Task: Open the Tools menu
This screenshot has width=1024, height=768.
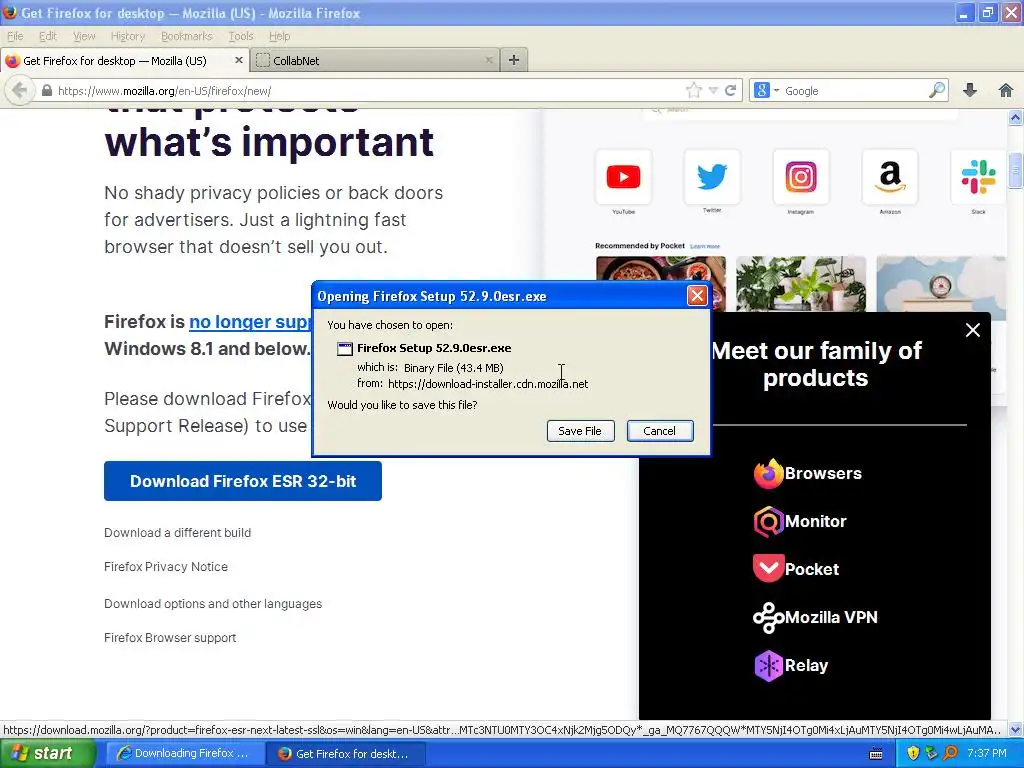Action: (240, 36)
